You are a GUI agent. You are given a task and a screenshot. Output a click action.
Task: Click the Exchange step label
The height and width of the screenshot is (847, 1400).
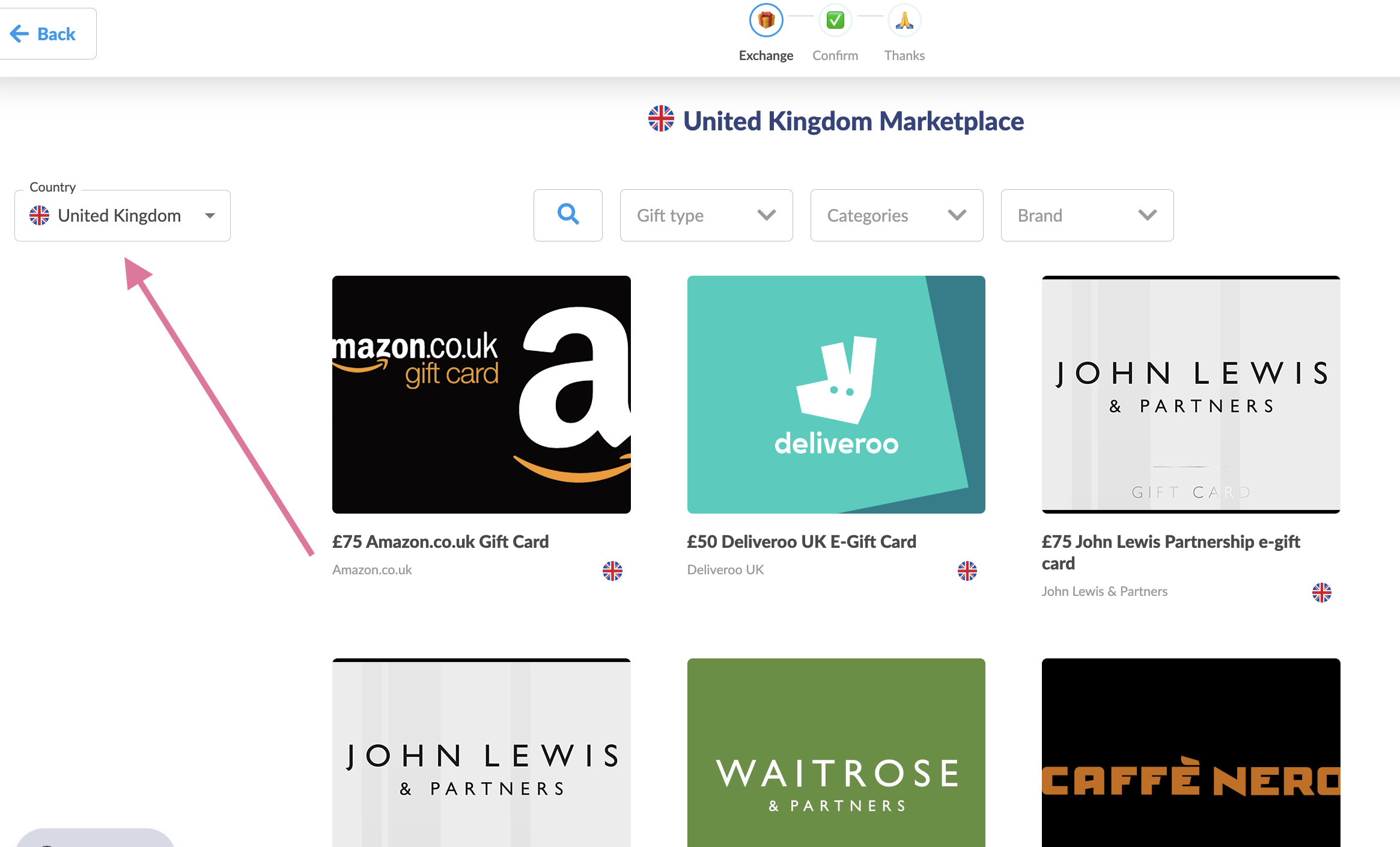tap(766, 55)
